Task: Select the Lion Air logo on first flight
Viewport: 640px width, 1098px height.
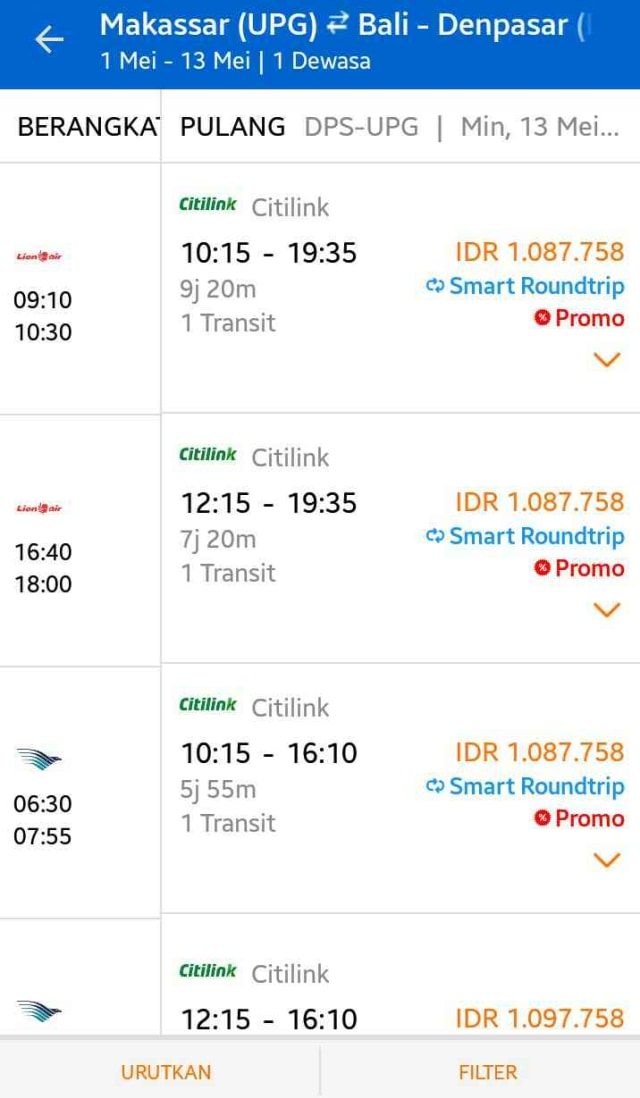Action: tap(37, 253)
